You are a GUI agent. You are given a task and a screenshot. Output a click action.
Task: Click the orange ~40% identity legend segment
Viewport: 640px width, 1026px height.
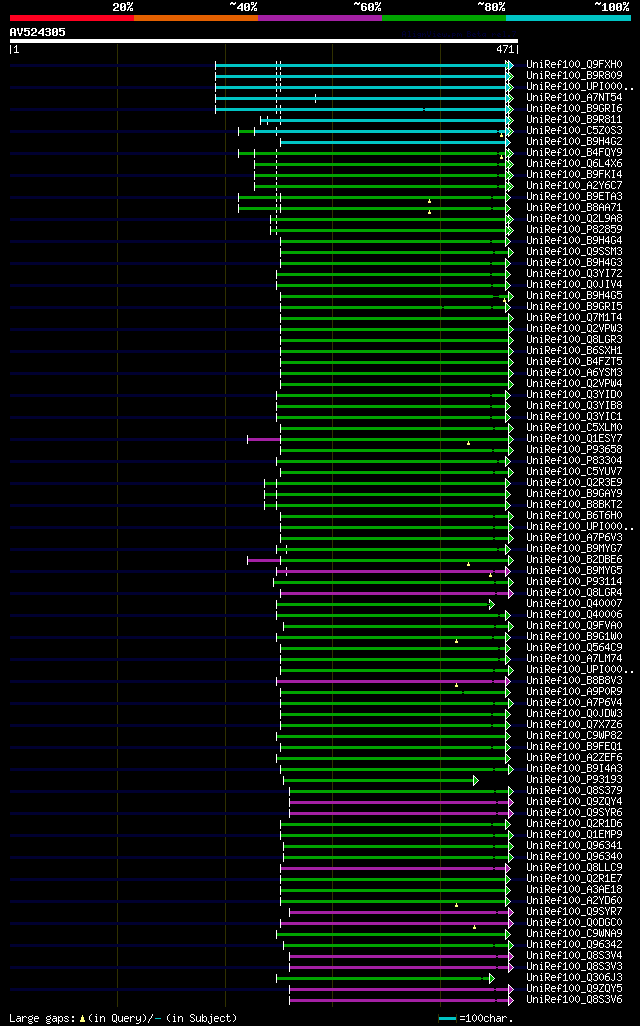[x=196, y=18]
